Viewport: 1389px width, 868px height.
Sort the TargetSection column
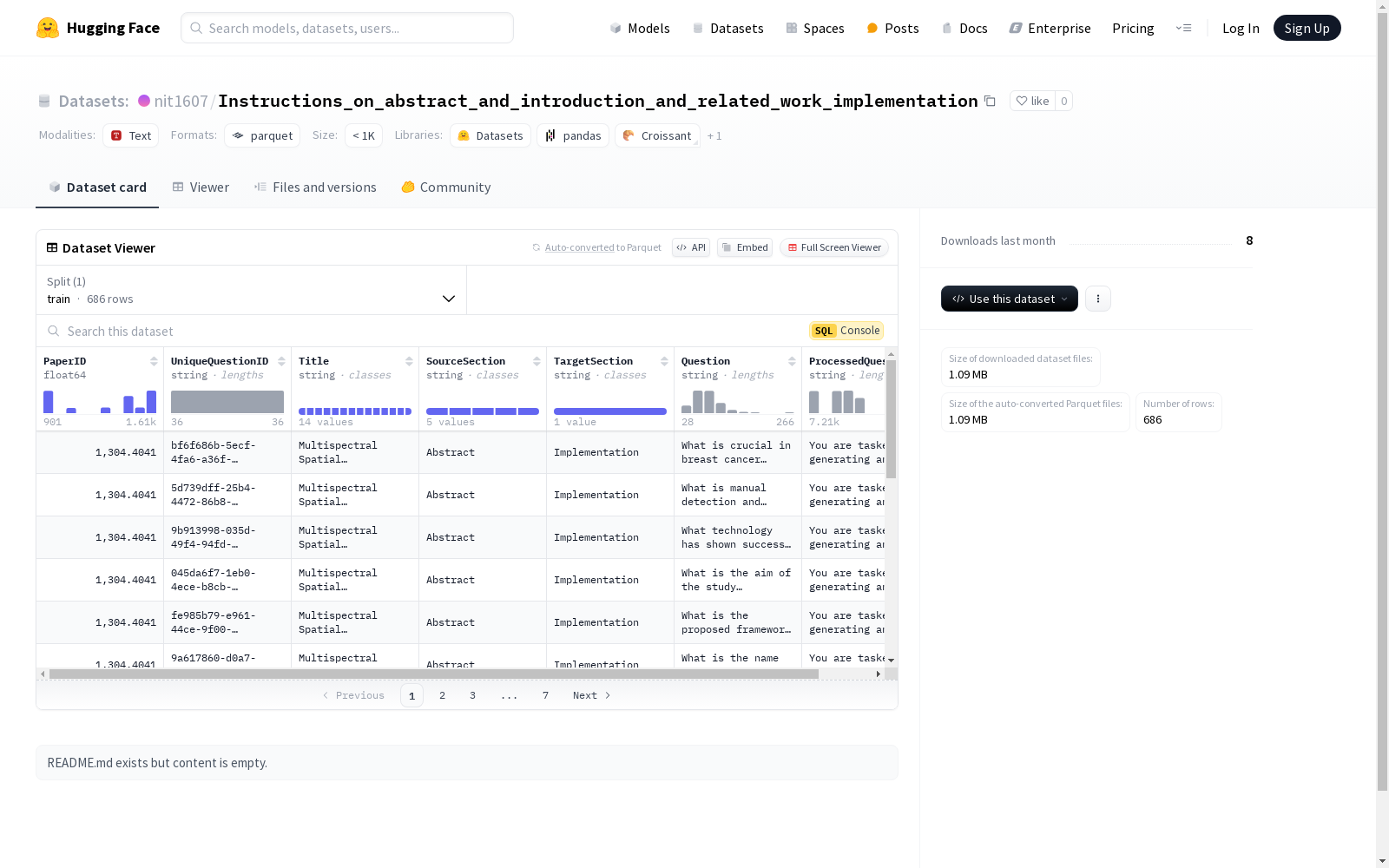pyautogui.click(x=664, y=361)
